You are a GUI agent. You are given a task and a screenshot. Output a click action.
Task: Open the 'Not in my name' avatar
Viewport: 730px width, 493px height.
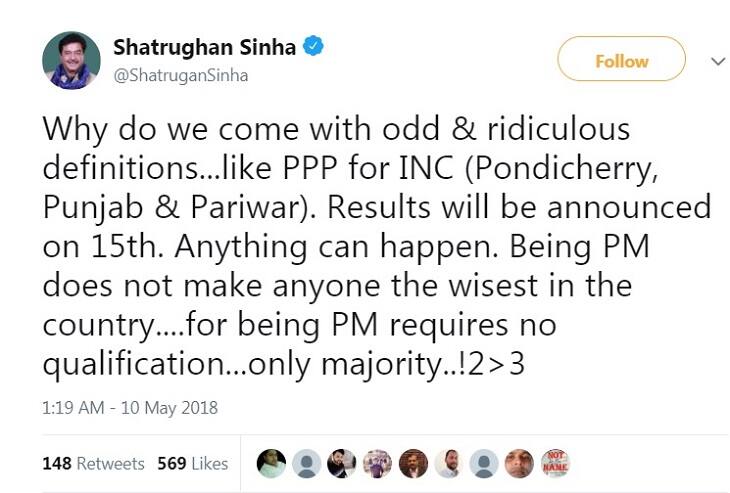(x=555, y=462)
